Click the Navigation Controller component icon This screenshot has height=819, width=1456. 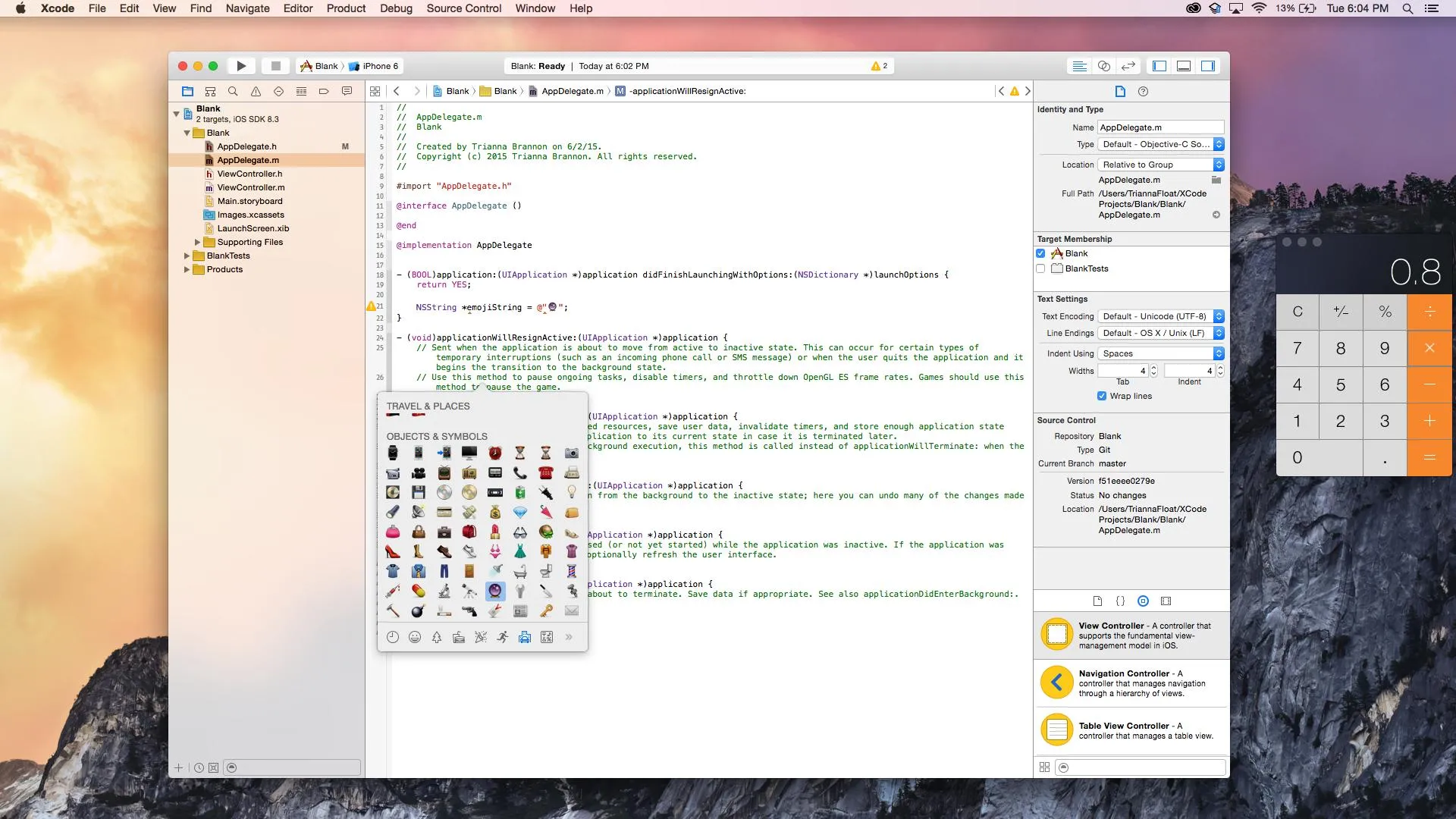click(1057, 682)
